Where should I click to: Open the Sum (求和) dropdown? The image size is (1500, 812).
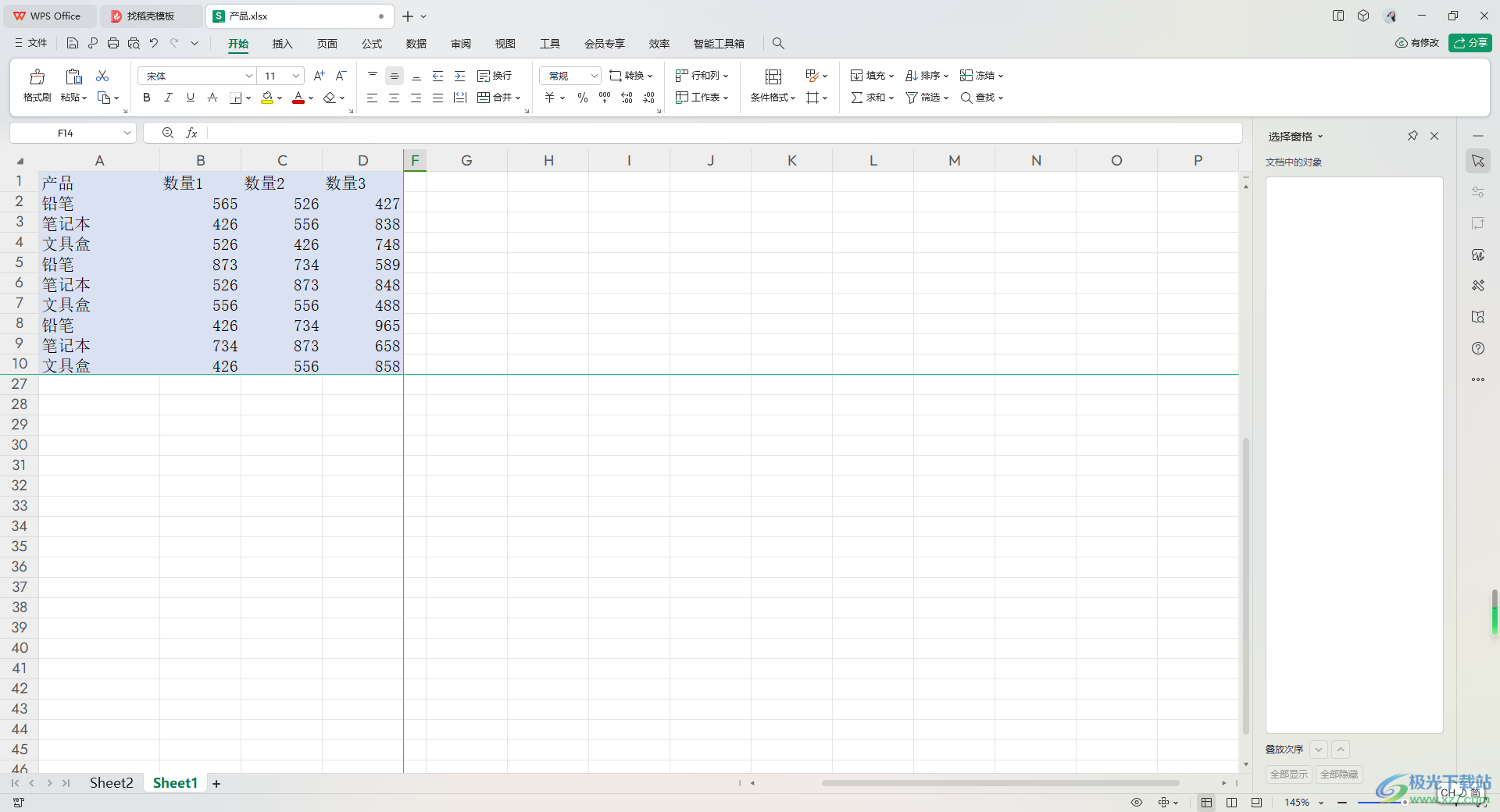tap(872, 98)
